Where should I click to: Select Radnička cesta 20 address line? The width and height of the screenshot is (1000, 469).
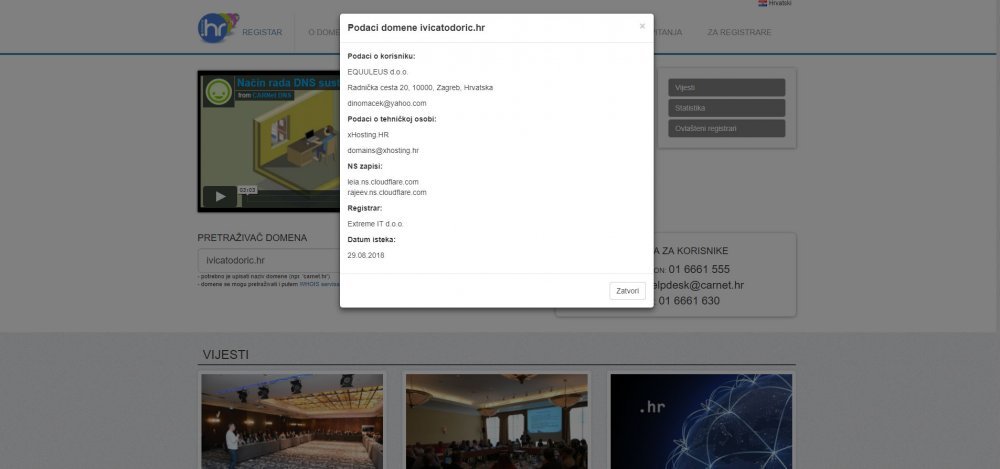(420, 87)
